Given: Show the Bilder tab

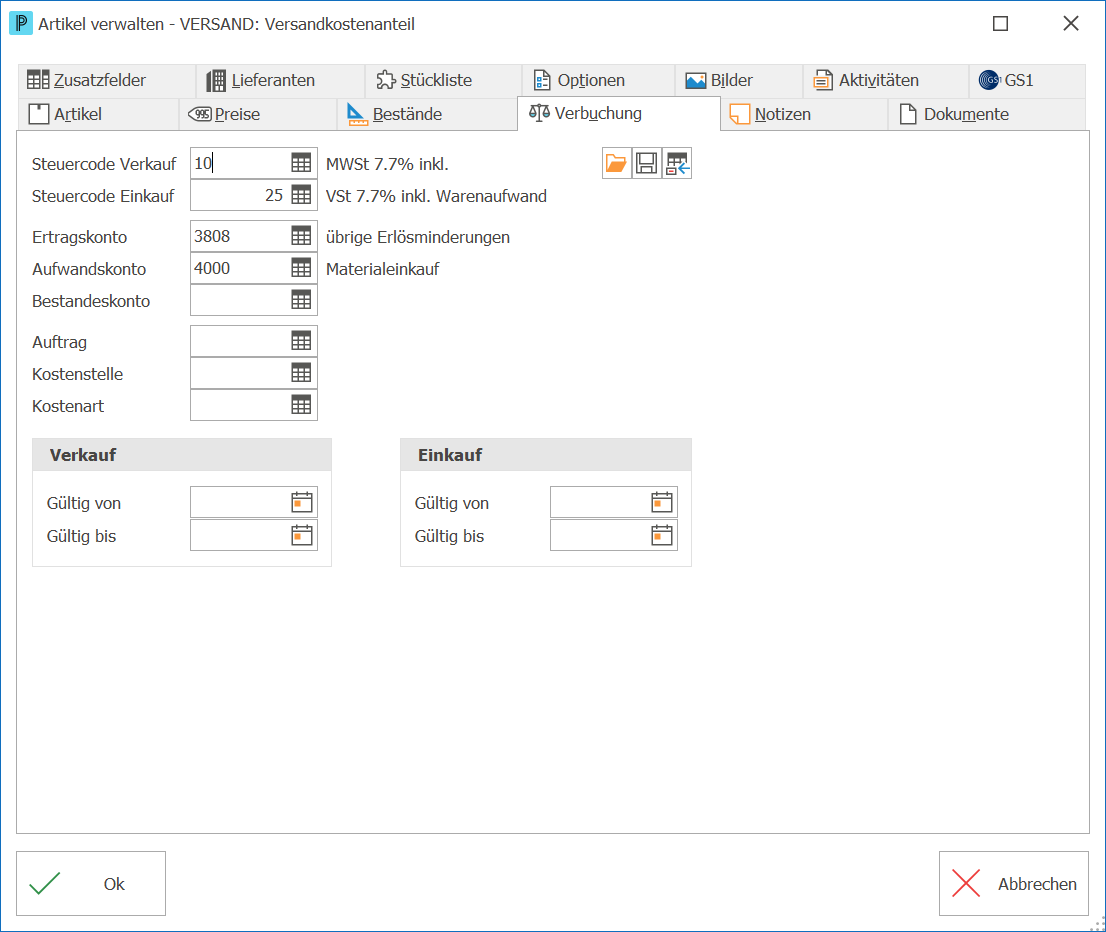Looking at the screenshot, I should (x=739, y=80).
